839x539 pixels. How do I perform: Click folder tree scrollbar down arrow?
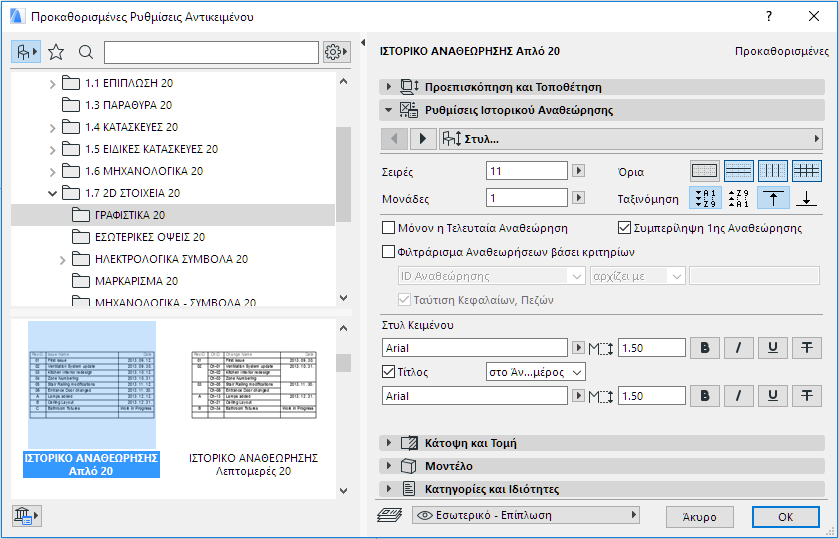(x=344, y=298)
